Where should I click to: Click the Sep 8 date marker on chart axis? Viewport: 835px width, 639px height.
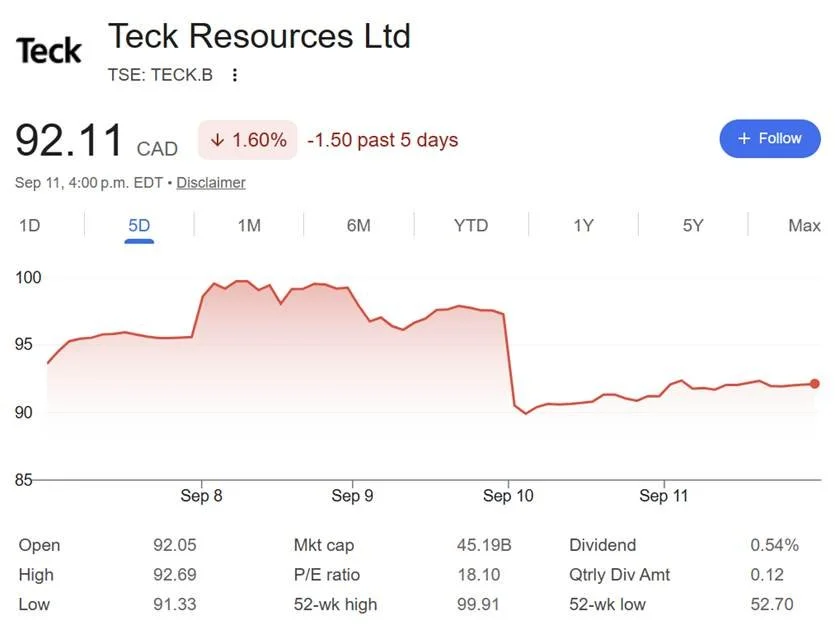[x=201, y=496]
